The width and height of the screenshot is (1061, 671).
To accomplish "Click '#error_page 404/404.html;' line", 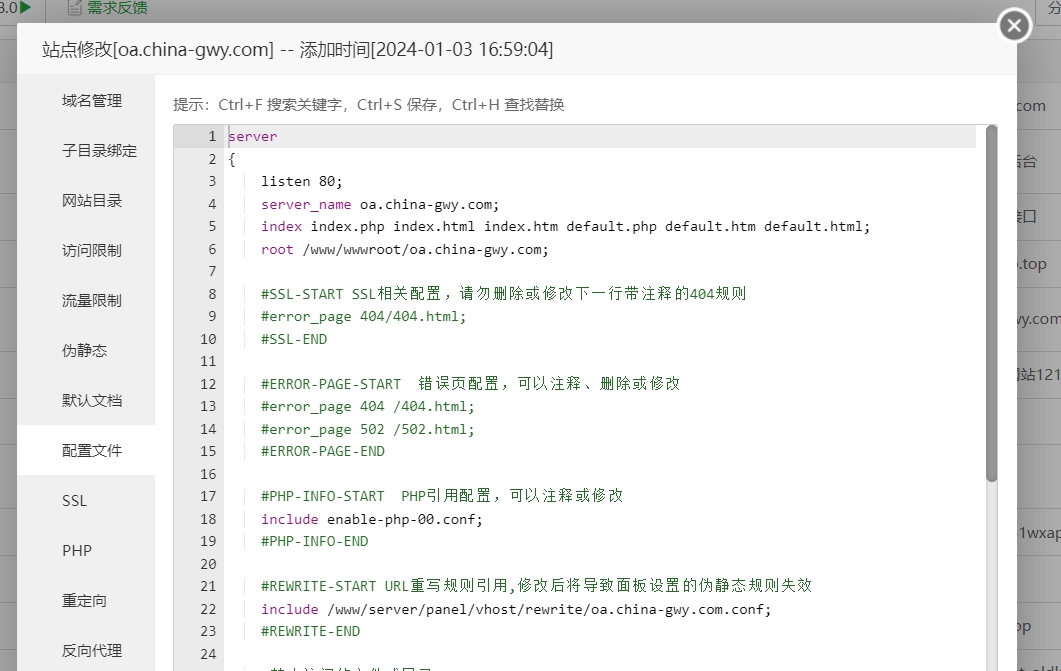I will point(363,317).
